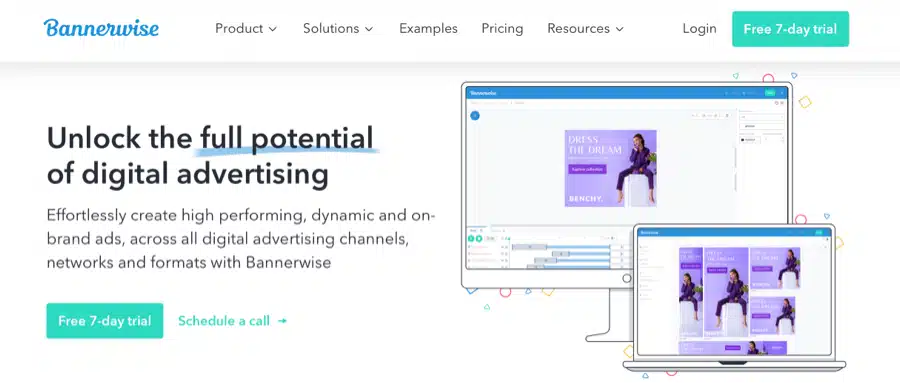Click the Explore collection button in banner
Screen dimensions: 900x383
[587, 169]
